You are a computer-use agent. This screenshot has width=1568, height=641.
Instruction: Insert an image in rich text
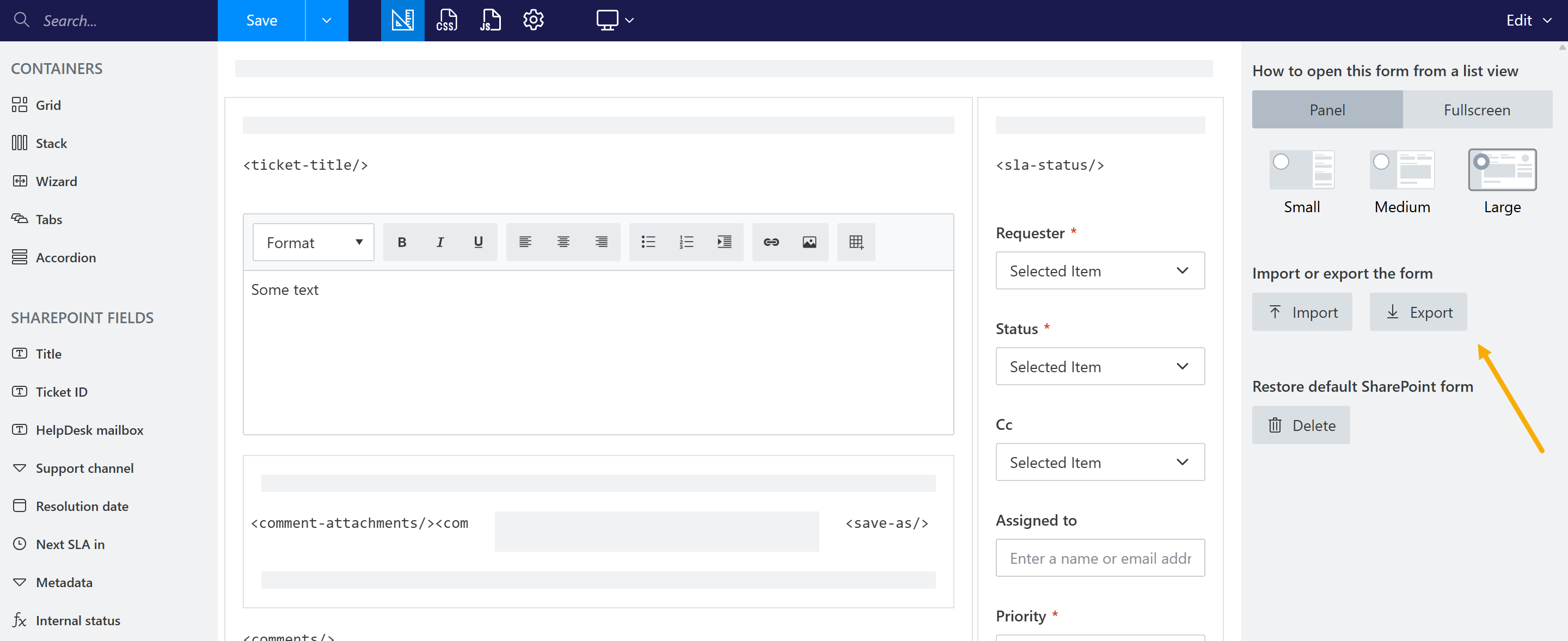coord(809,242)
